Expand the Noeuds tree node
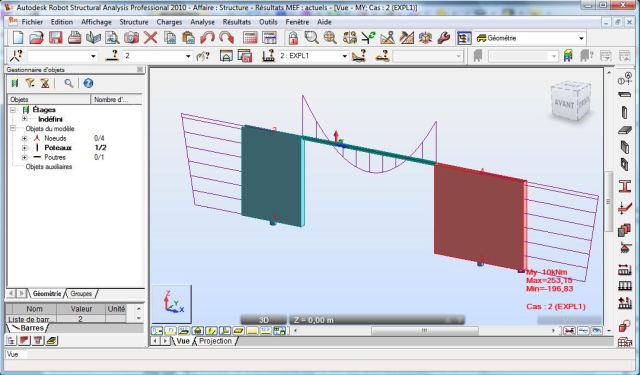The width and height of the screenshot is (640, 375). pos(24,138)
